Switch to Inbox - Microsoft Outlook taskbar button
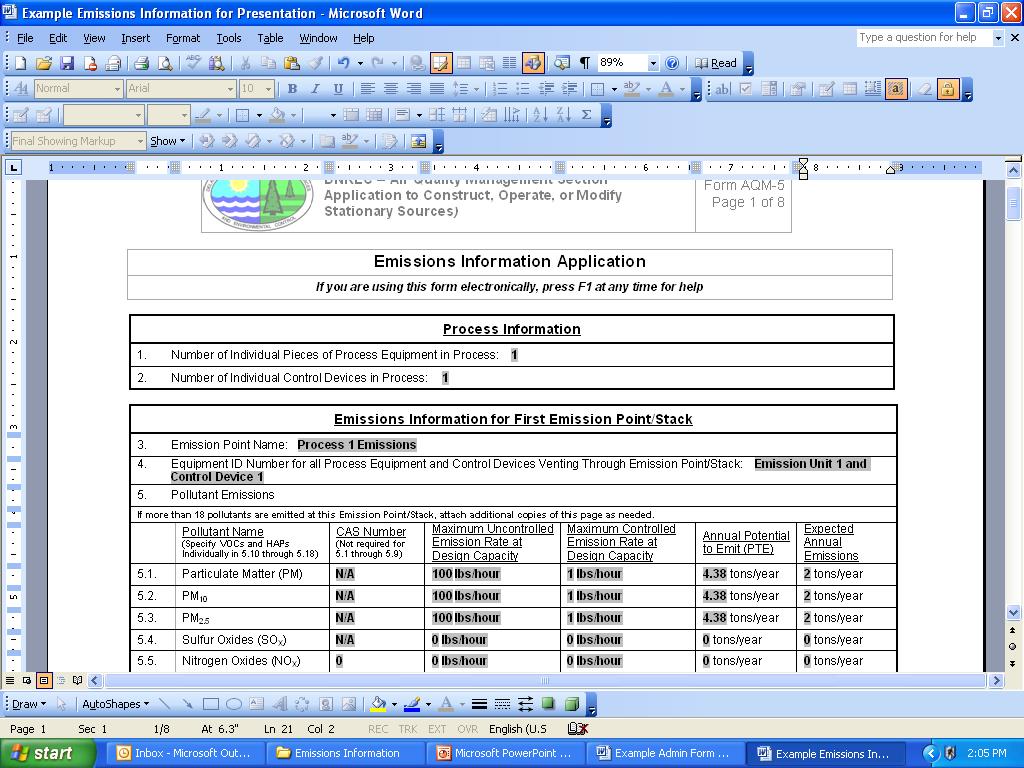Image resolution: width=1024 pixels, height=768 pixels. coord(185,754)
